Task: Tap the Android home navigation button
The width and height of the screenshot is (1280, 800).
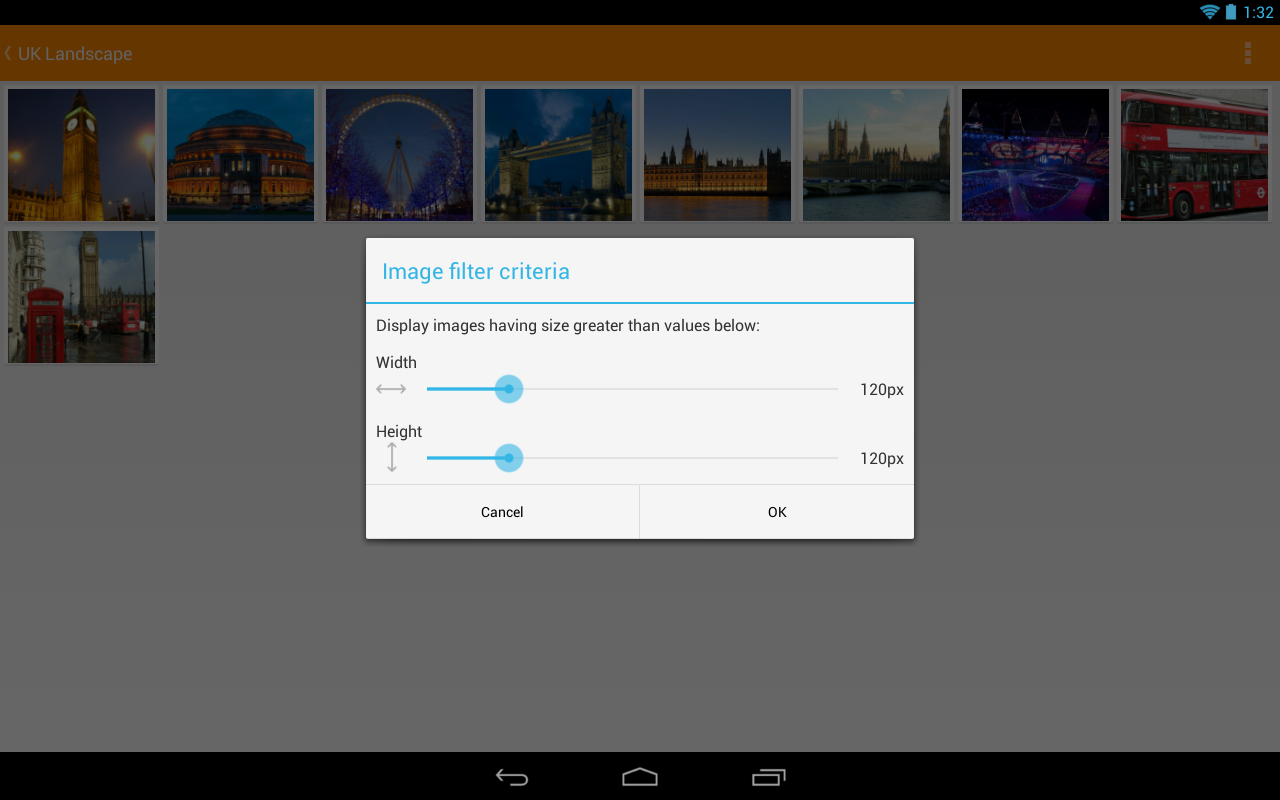Action: [x=640, y=777]
